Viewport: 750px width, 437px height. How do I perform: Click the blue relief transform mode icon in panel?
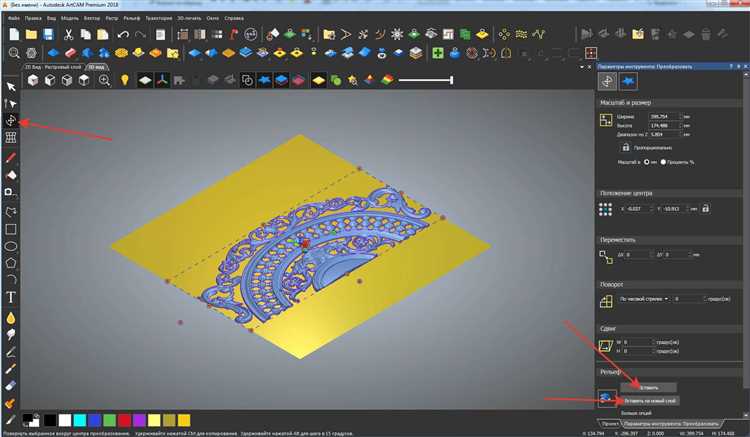point(629,81)
